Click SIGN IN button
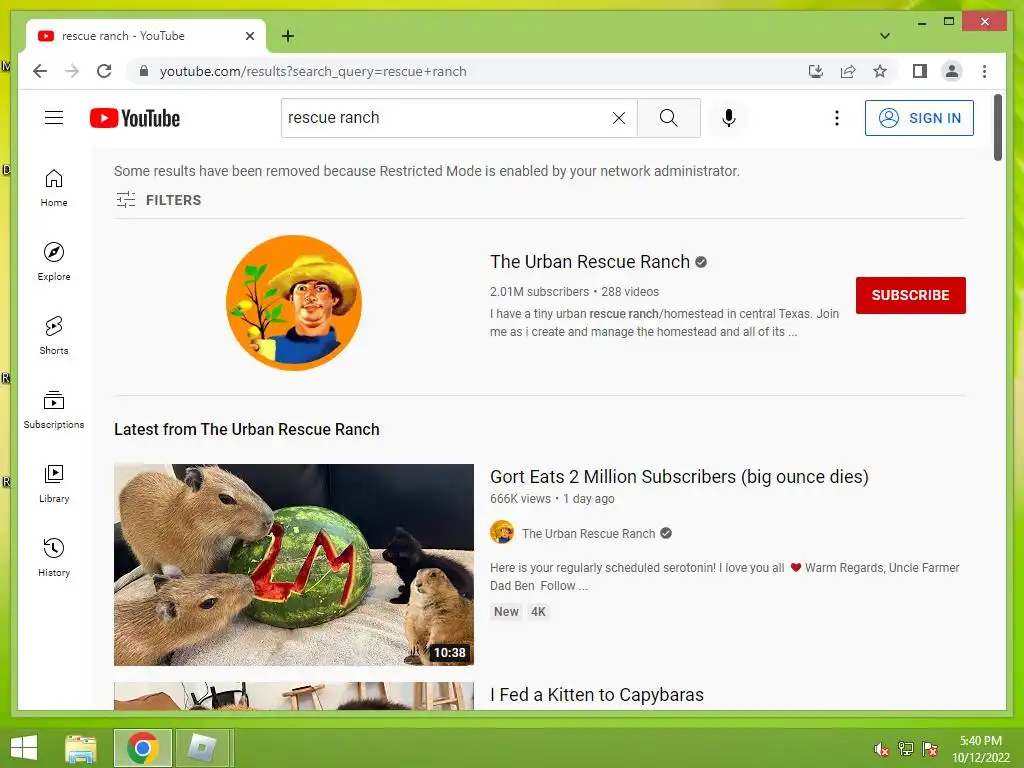Screen dimensions: 1024x768 point(919,118)
